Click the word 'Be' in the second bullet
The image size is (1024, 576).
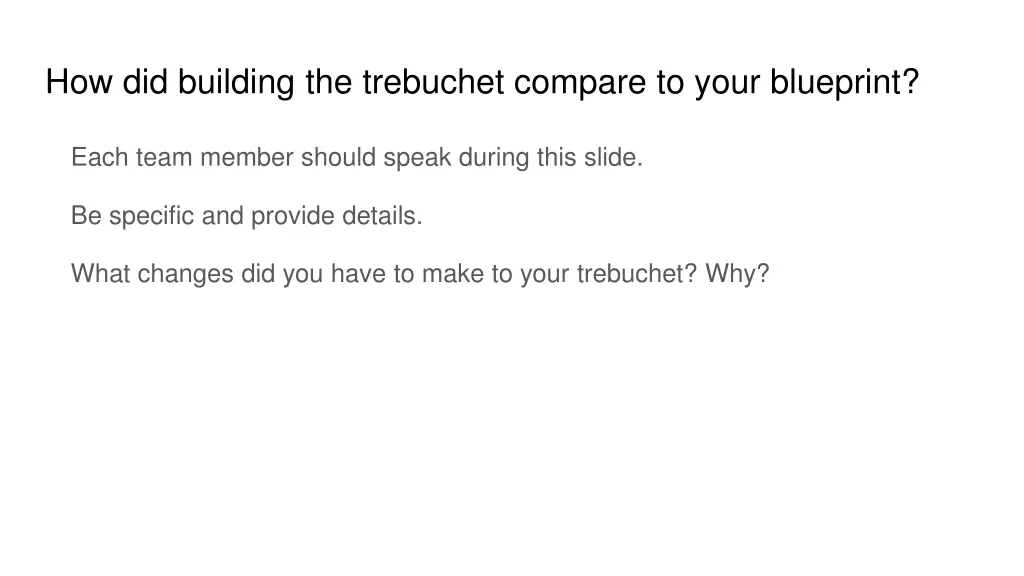(x=85, y=216)
